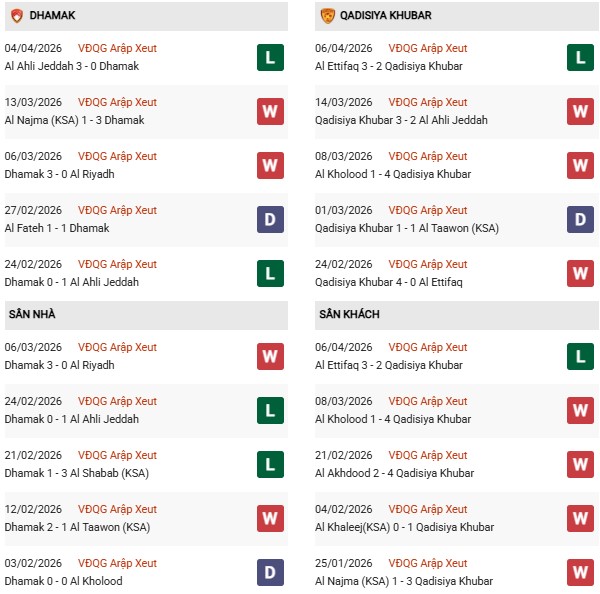This screenshot has height=594, width=600.
Task: Click L badge for Al Ahli Jeddah 3-0 Dhamak
Action: [269, 57]
